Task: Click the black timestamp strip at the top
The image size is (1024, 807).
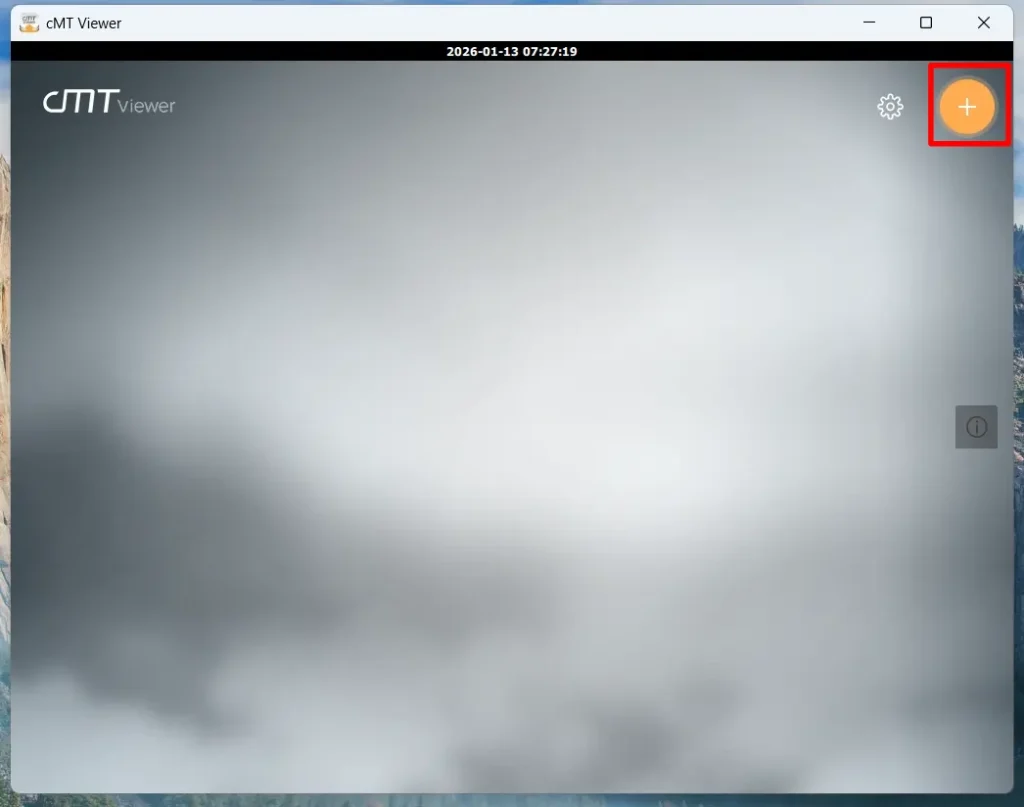Action: coord(512,51)
